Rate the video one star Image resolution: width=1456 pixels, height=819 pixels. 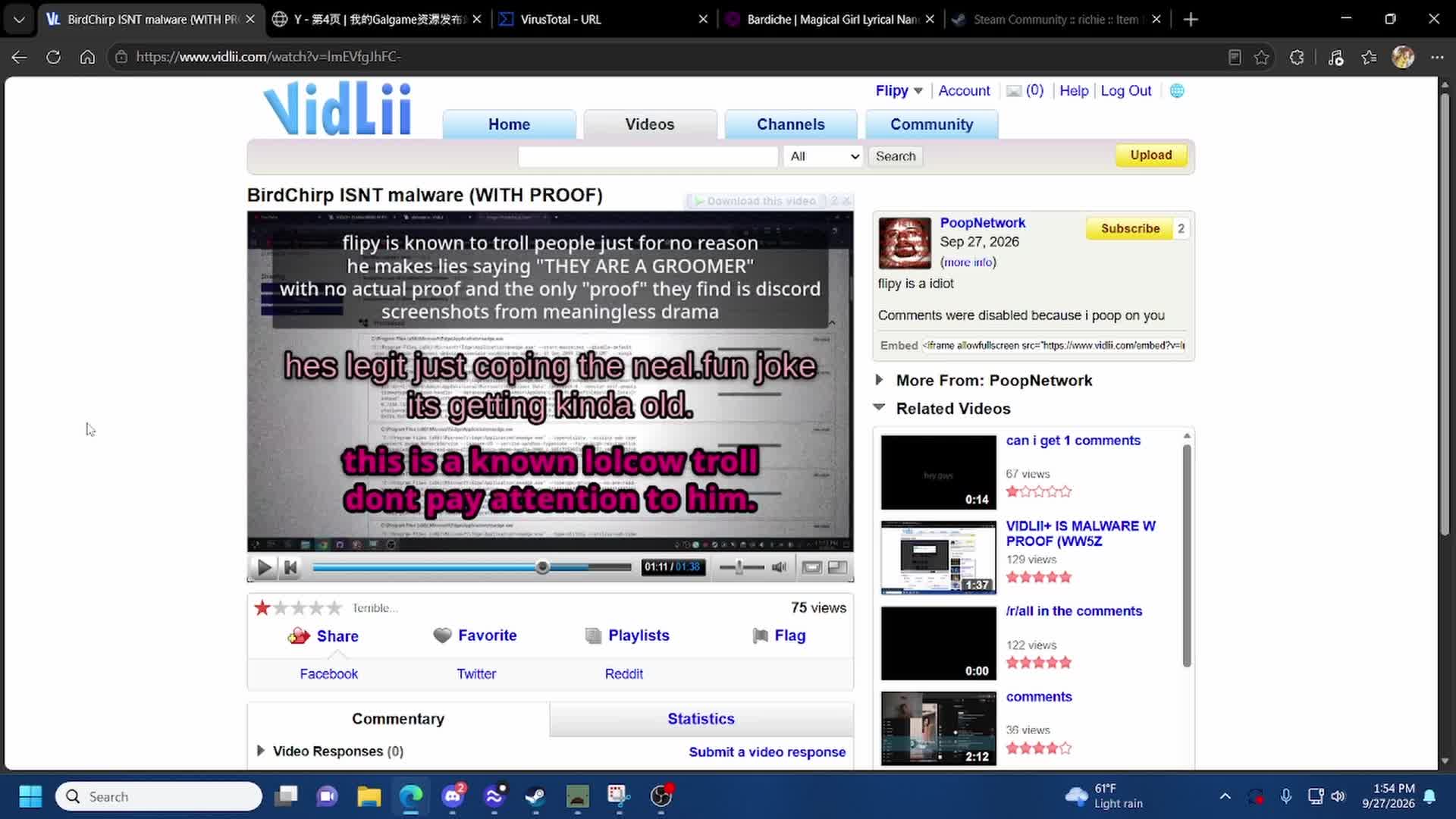tap(262, 607)
